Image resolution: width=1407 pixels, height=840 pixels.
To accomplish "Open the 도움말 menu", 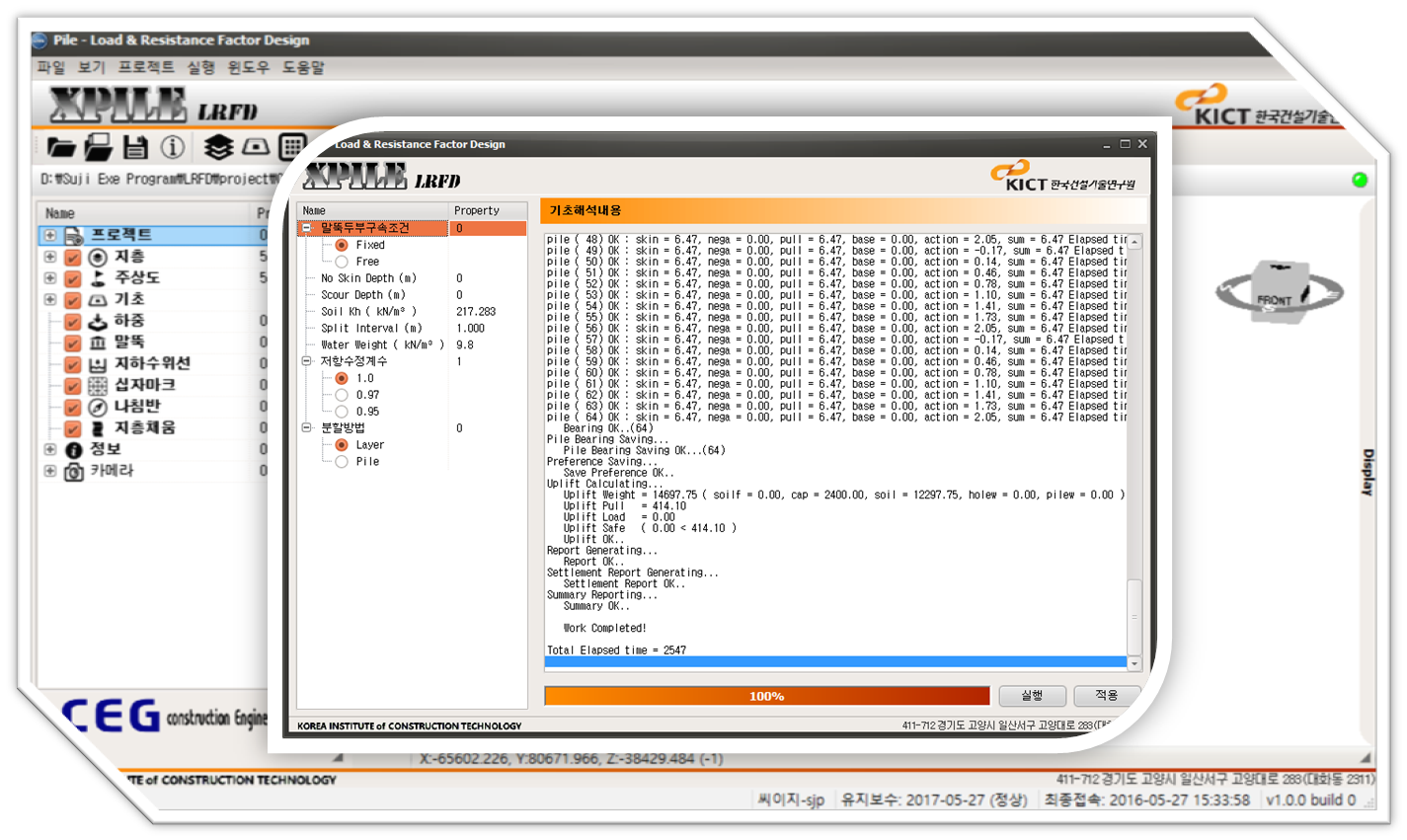I will [x=303, y=68].
